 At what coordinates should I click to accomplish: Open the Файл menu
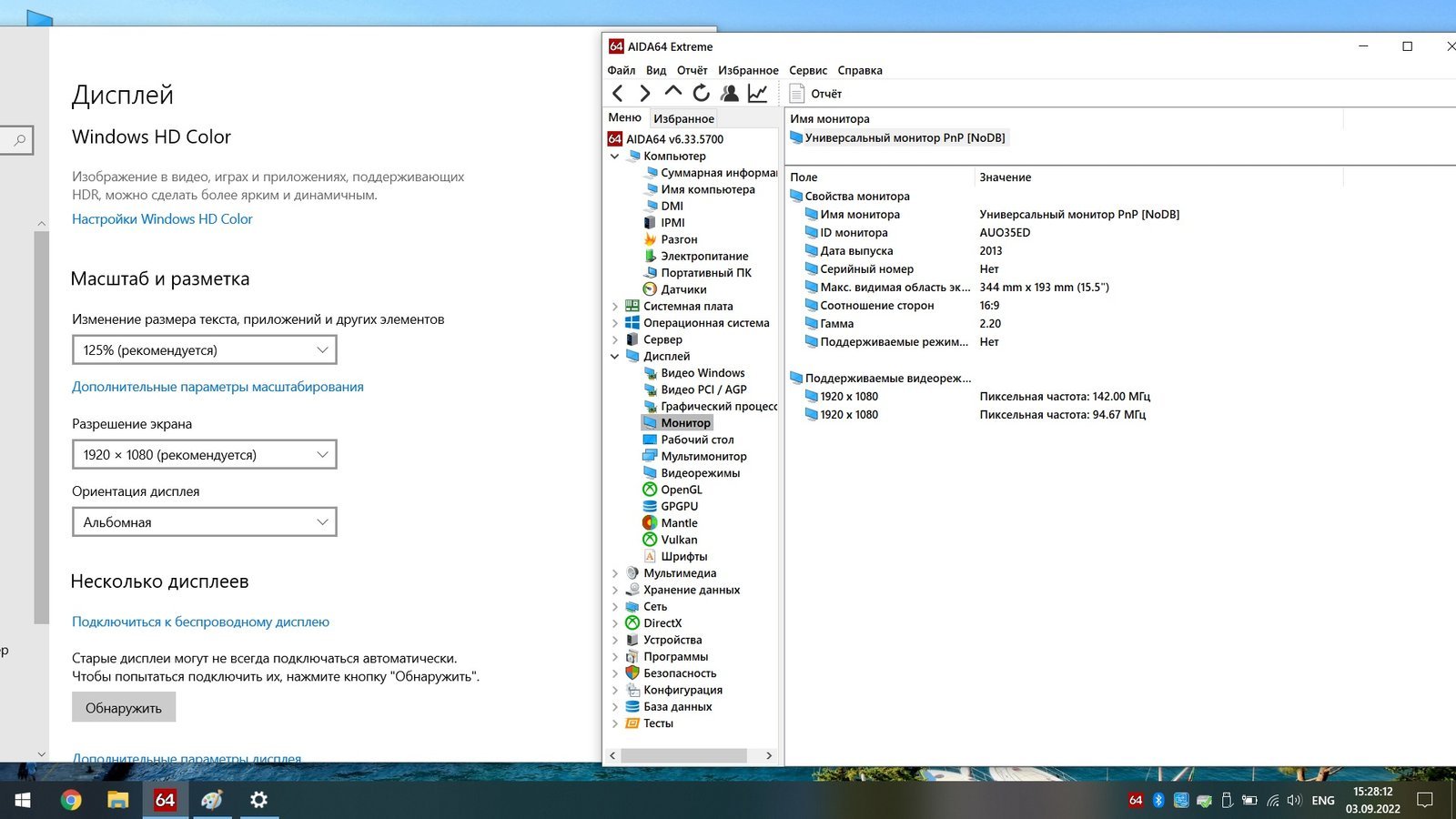[x=622, y=70]
